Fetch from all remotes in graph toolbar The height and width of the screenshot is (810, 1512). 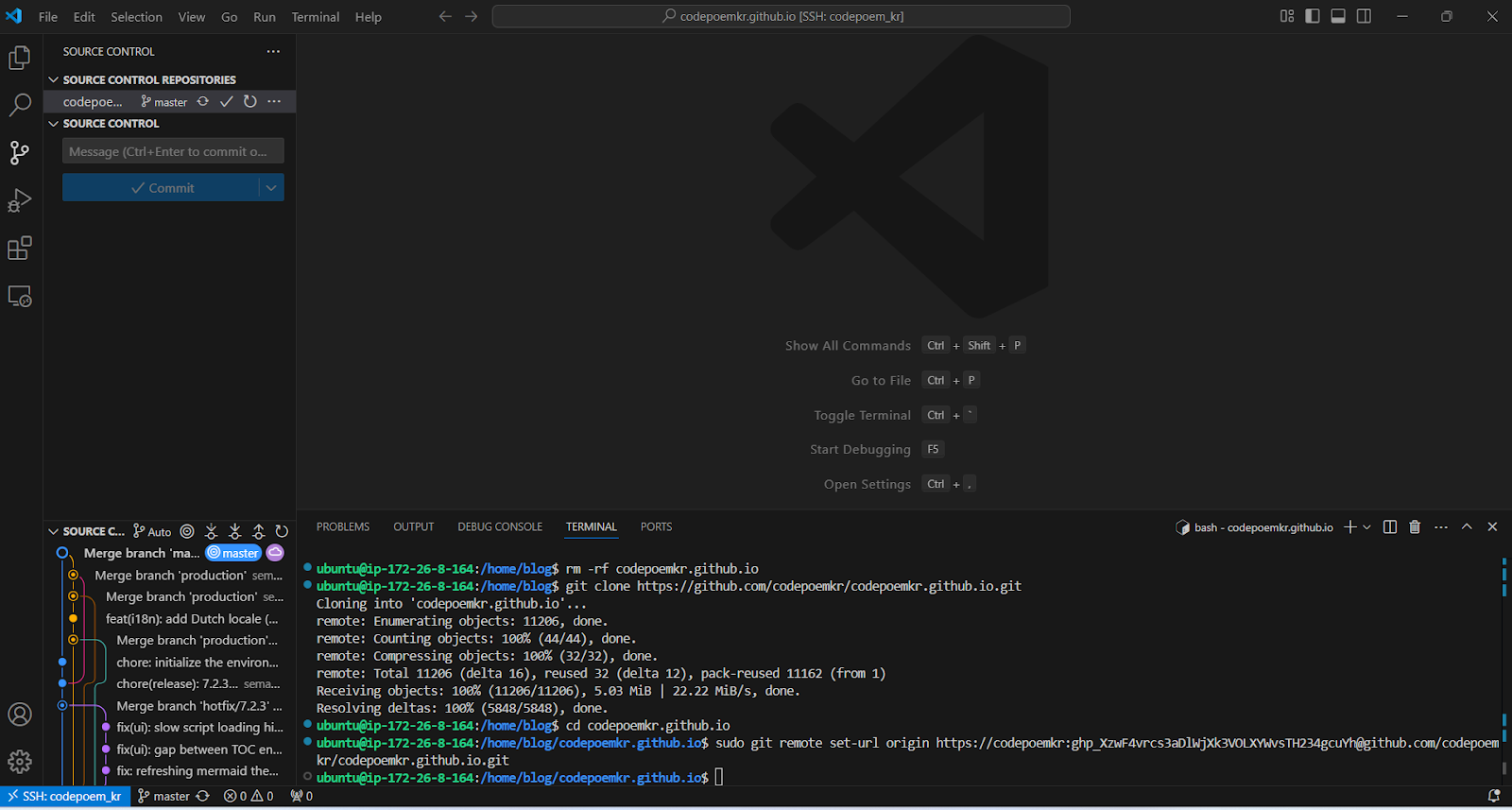click(x=211, y=531)
